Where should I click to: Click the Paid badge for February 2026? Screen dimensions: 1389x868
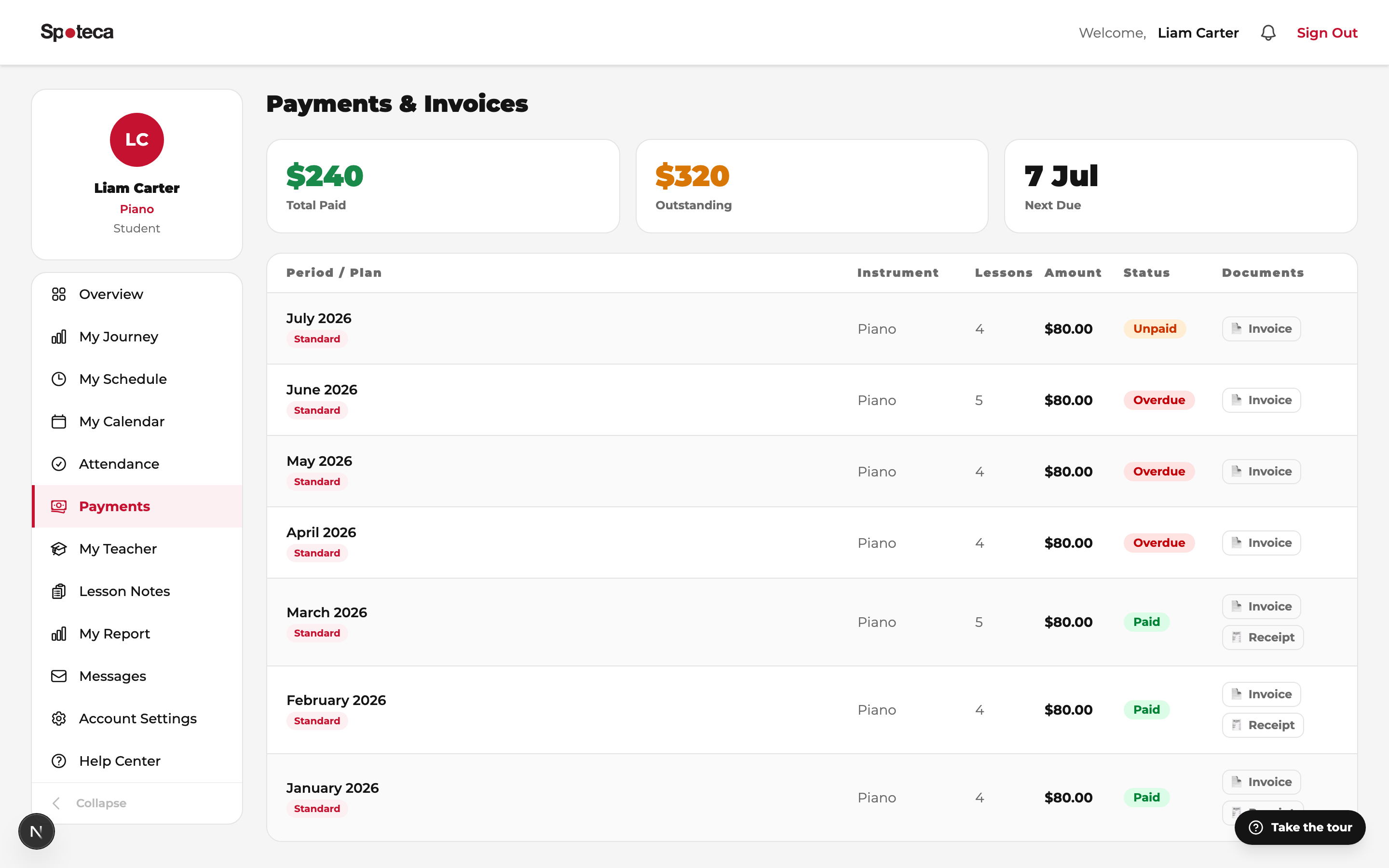pos(1146,709)
